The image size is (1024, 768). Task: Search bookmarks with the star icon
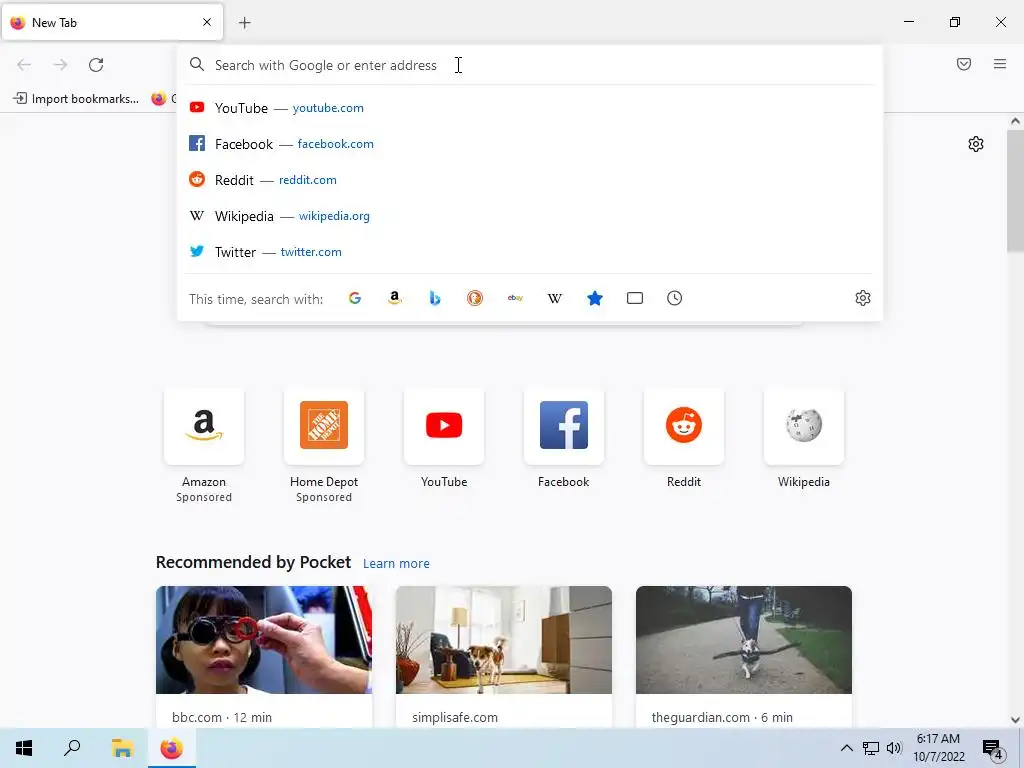[595, 298]
